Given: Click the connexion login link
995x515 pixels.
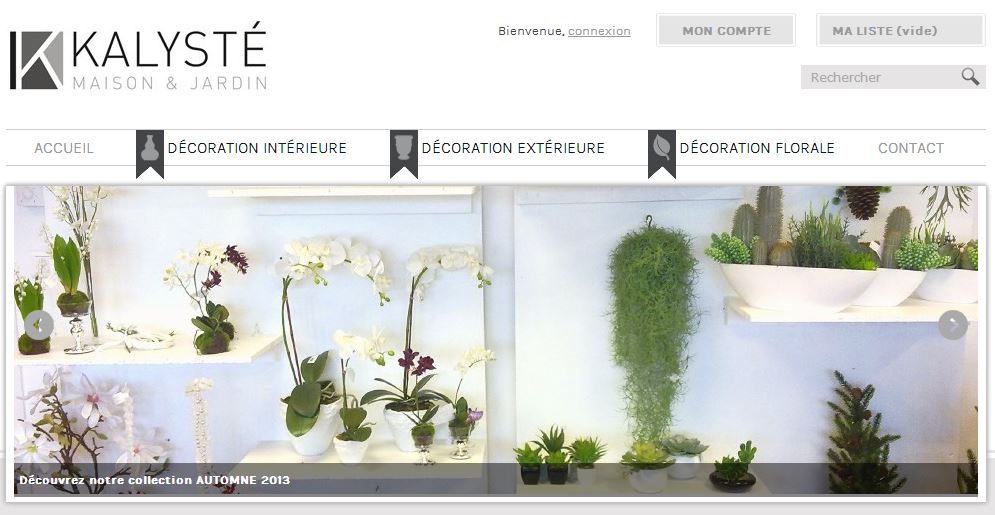Looking at the screenshot, I should tap(599, 31).
